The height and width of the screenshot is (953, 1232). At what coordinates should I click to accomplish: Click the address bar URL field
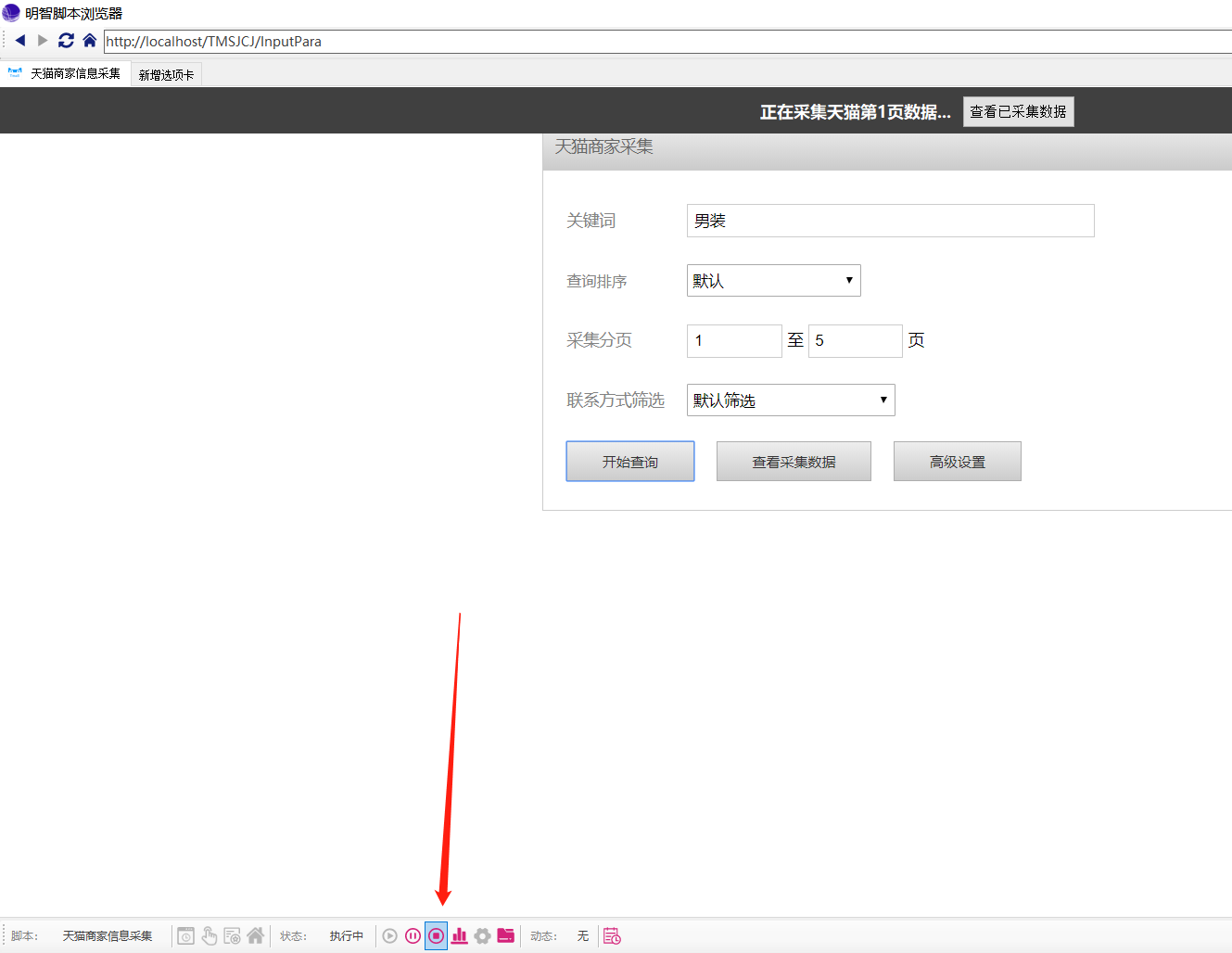[667, 42]
